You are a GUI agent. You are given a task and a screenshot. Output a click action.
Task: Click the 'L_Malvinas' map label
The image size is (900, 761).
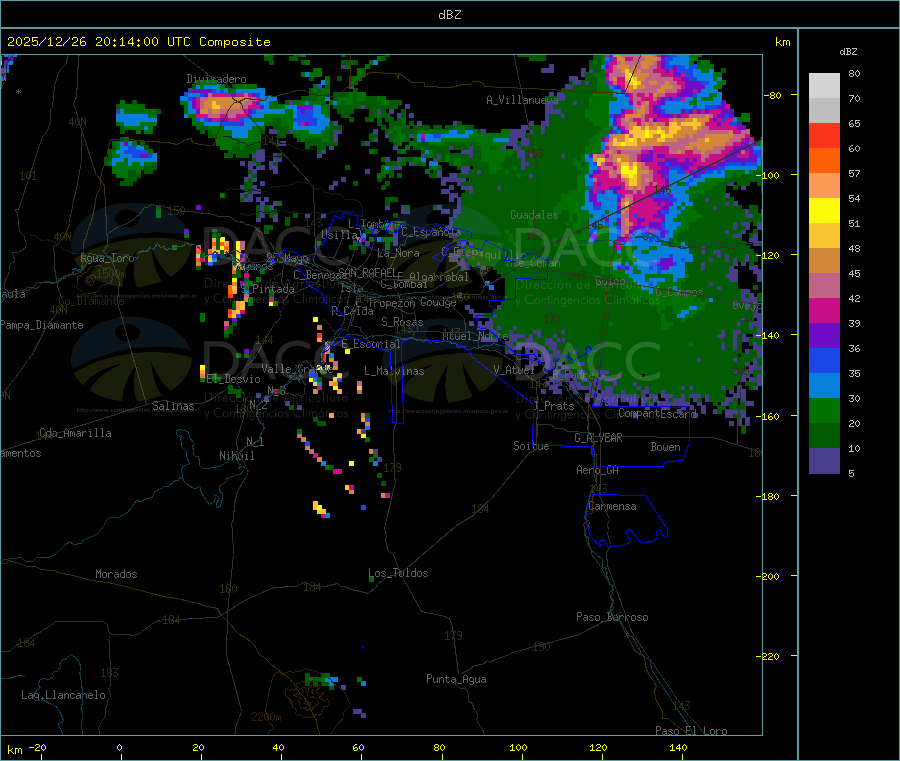[394, 371]
